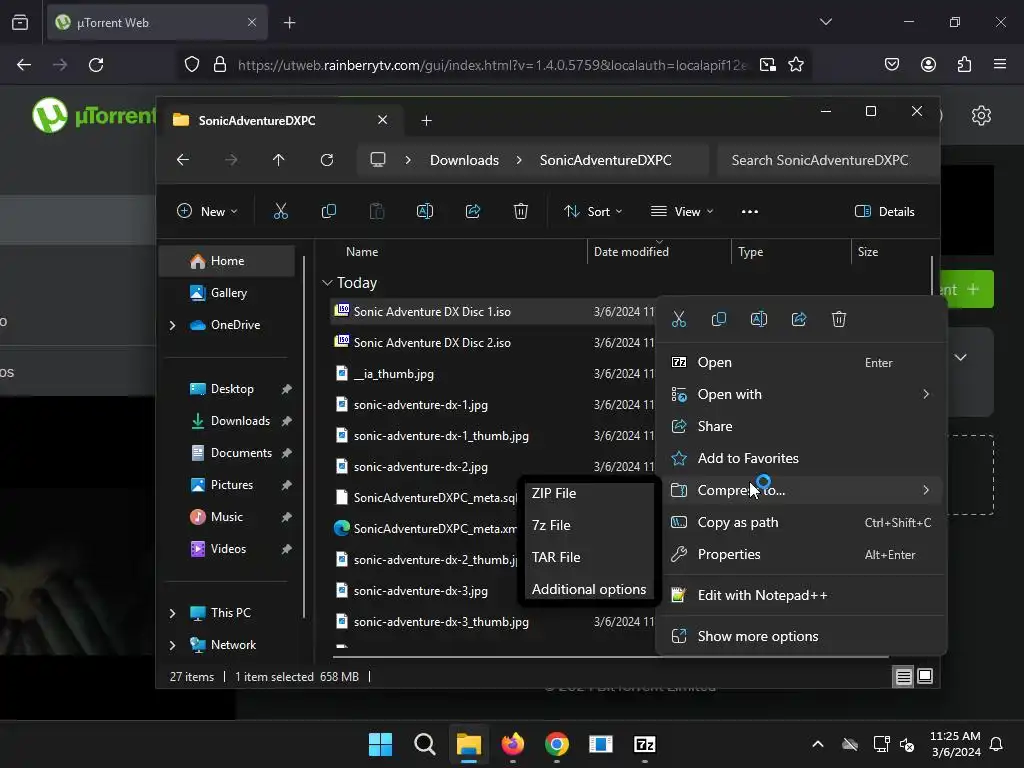The height and width of the screenshot is (768, 1024).
Task: Click Show more options
Action: pyautogui.click(x=801, y=637)
